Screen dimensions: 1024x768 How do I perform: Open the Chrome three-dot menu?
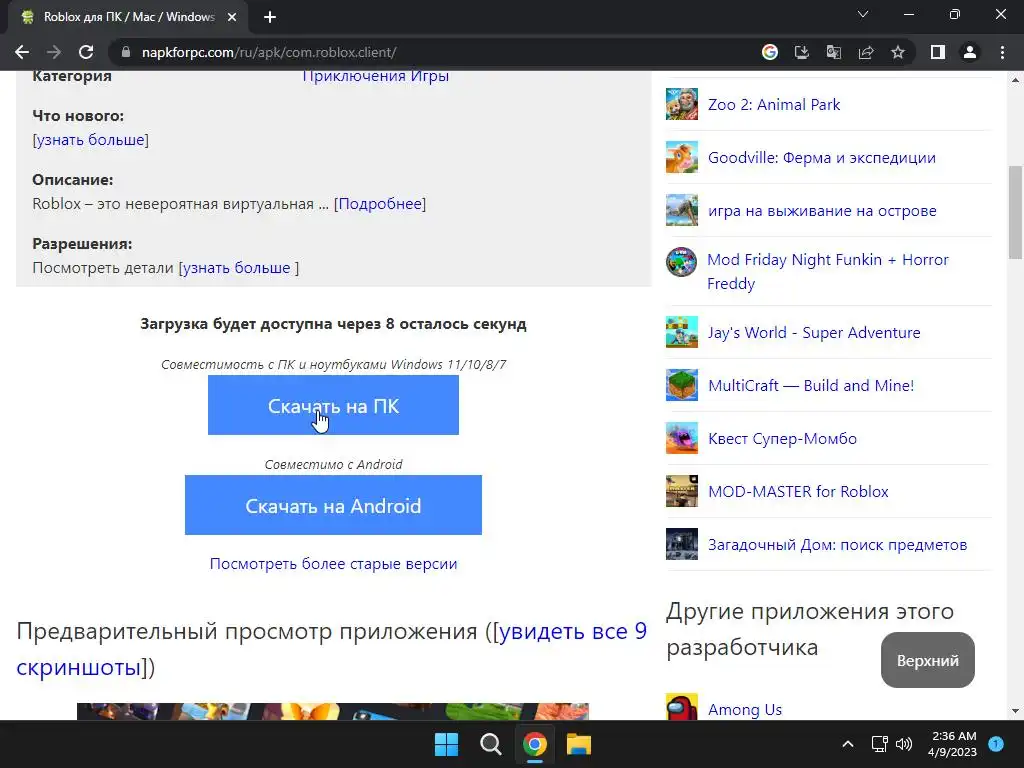pos(1002,52)
